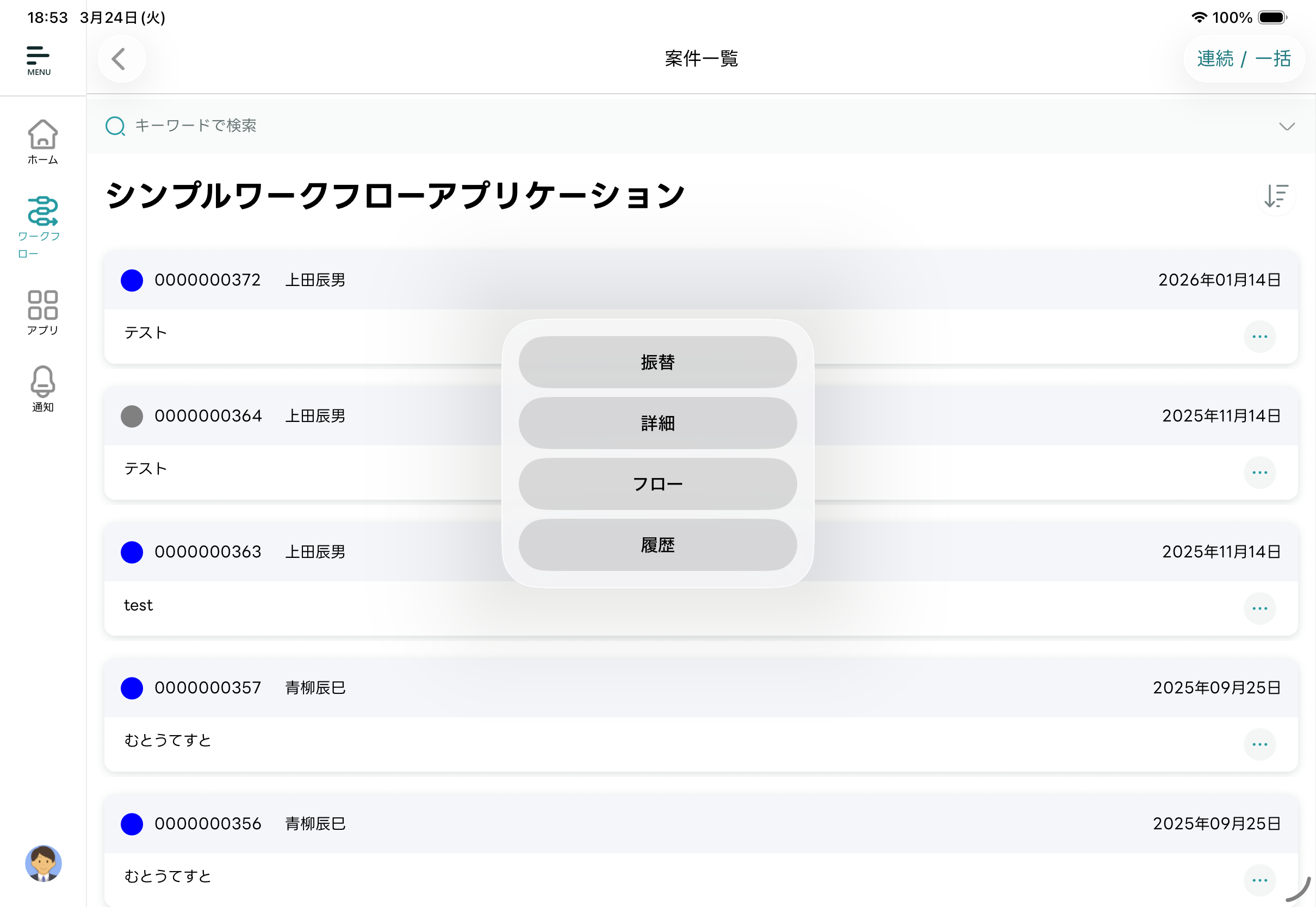Click the back arrow icon

[121, 59]
